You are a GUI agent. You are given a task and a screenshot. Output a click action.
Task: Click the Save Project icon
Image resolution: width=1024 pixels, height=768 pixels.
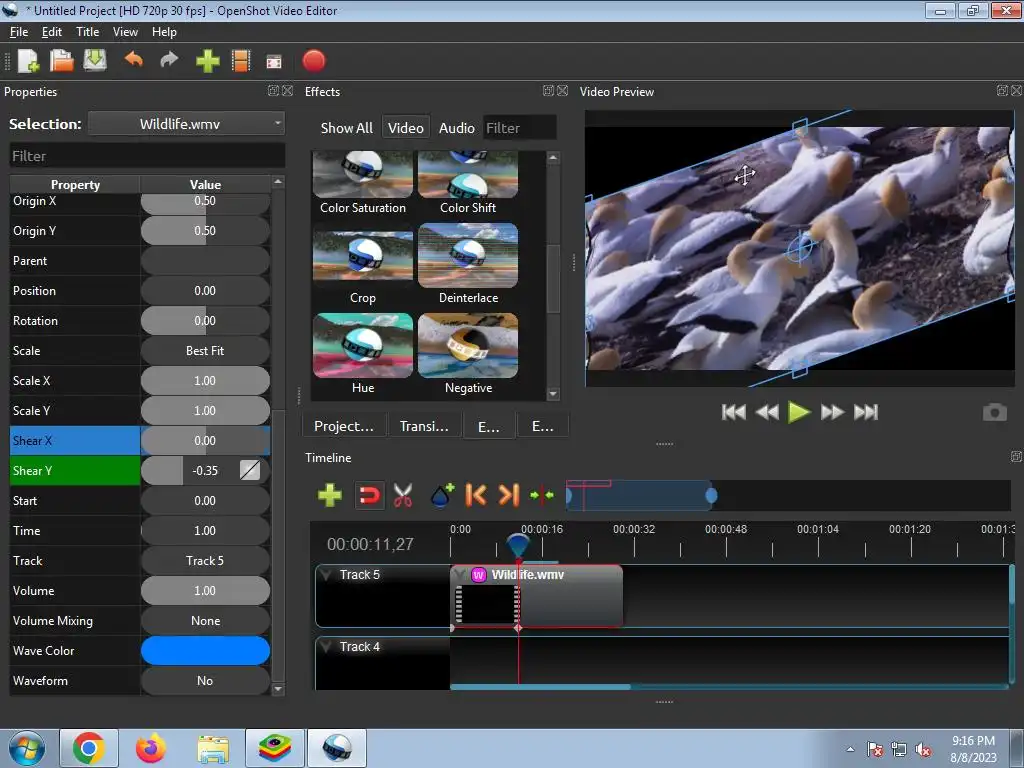pos(95,61)
